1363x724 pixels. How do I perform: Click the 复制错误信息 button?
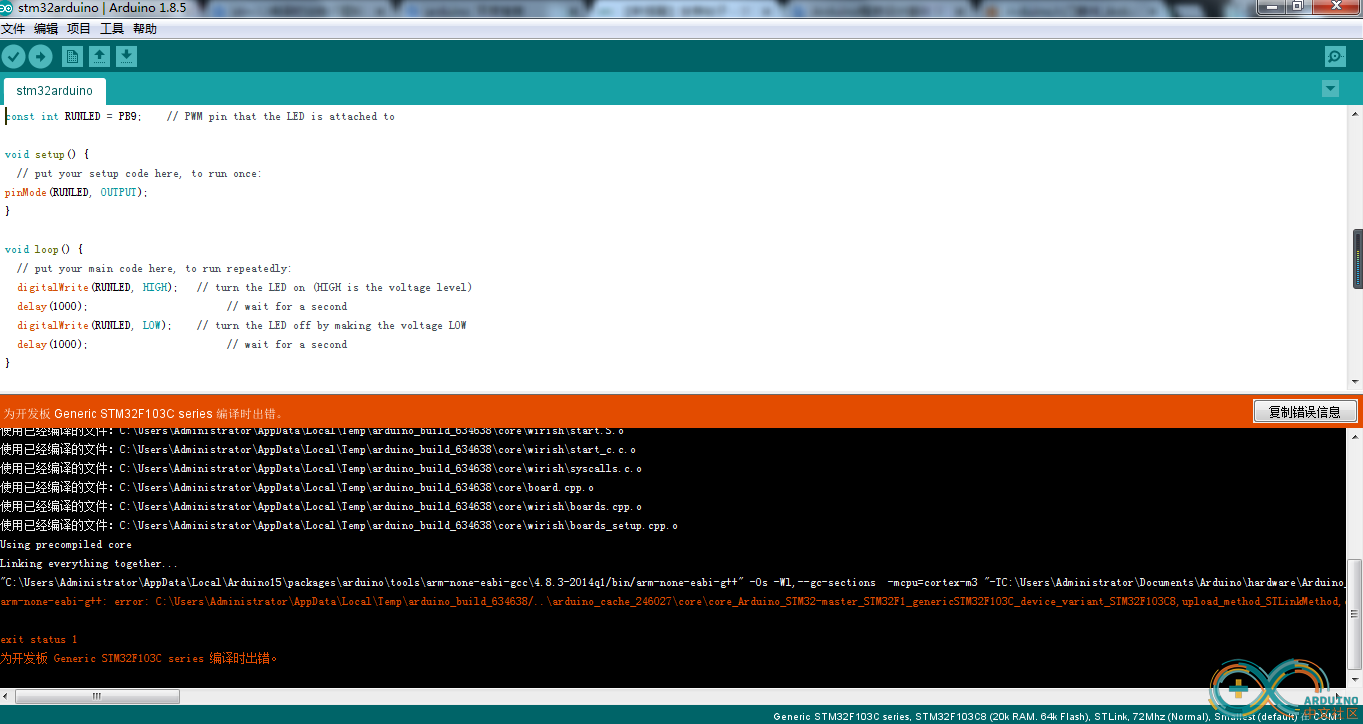click(1305, 412)
